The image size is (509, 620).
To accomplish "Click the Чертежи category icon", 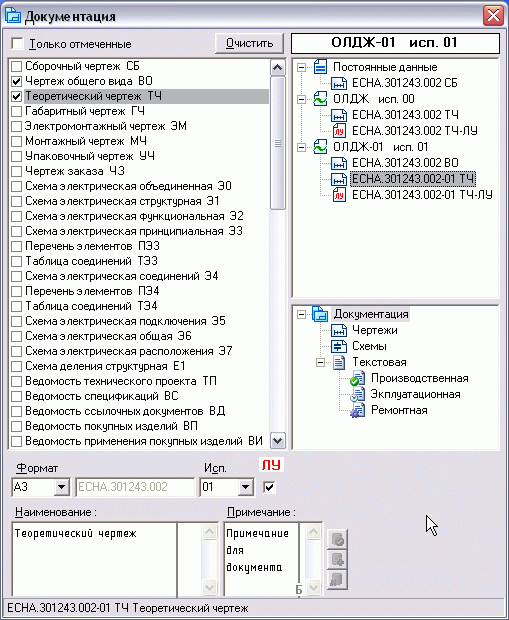I will pyautogui.click(x=339, y=330).
